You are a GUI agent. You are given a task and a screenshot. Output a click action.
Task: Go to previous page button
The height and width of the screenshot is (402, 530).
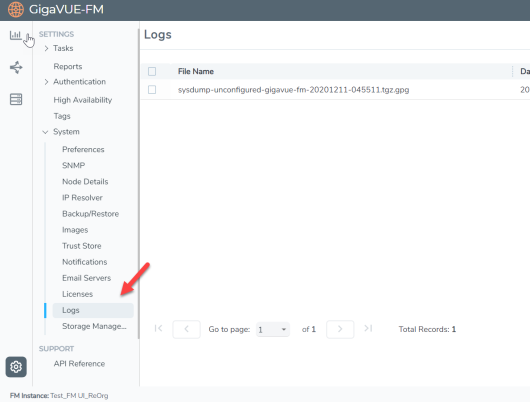point(186,329)
